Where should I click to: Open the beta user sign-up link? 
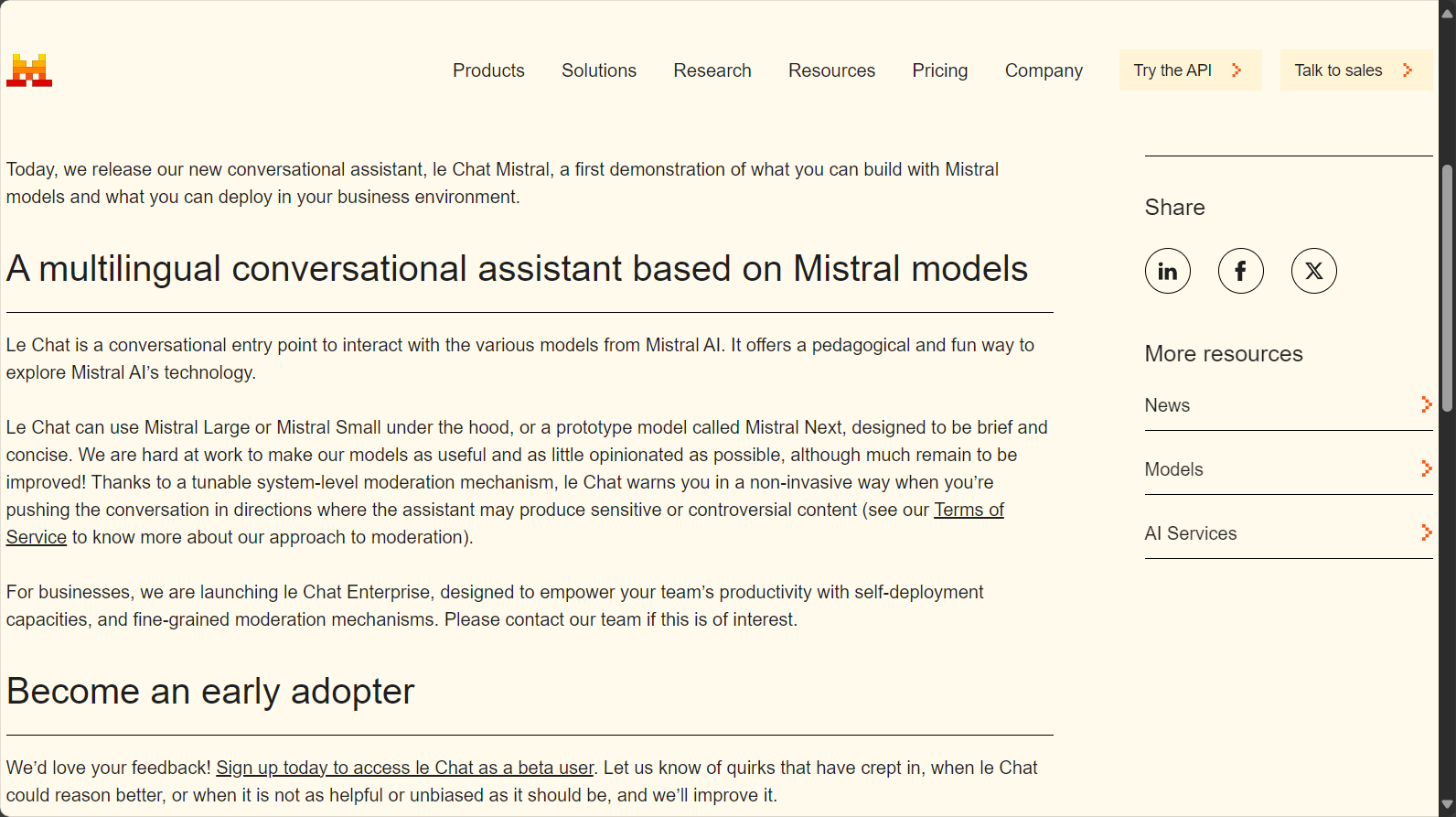click(405, 768)
